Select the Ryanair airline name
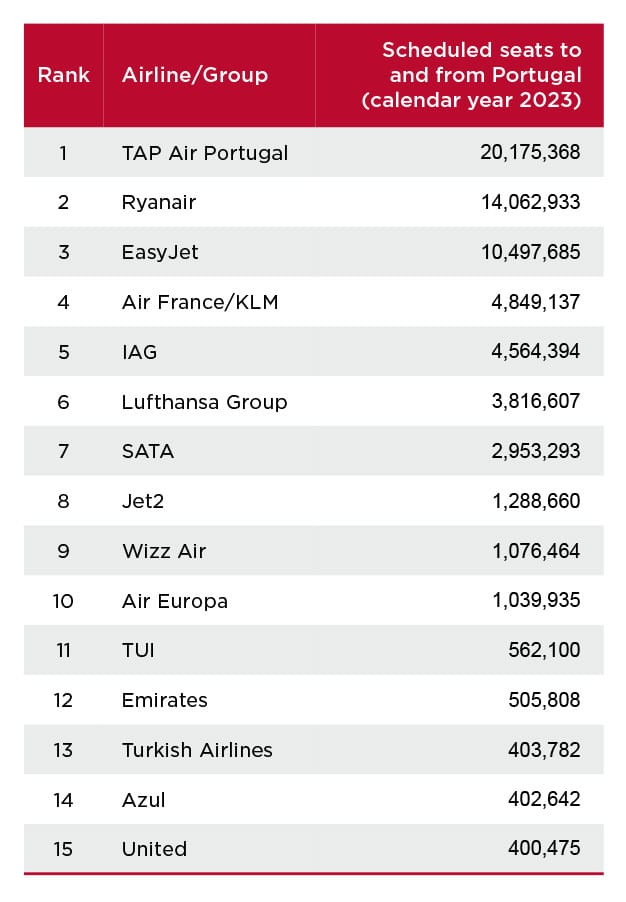Image resolution: width=626 pixels, height=902 pixels. coord(159,203)
